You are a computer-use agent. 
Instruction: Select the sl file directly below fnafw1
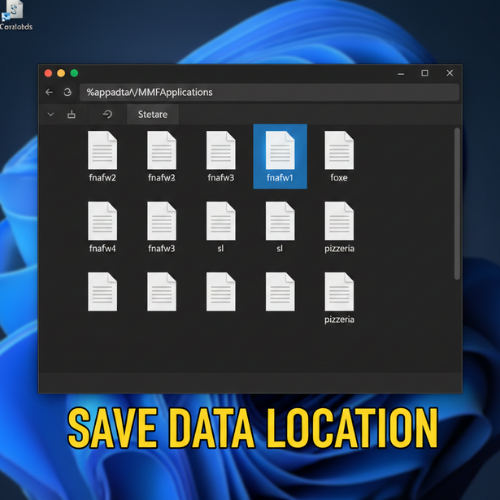(280, 227)
